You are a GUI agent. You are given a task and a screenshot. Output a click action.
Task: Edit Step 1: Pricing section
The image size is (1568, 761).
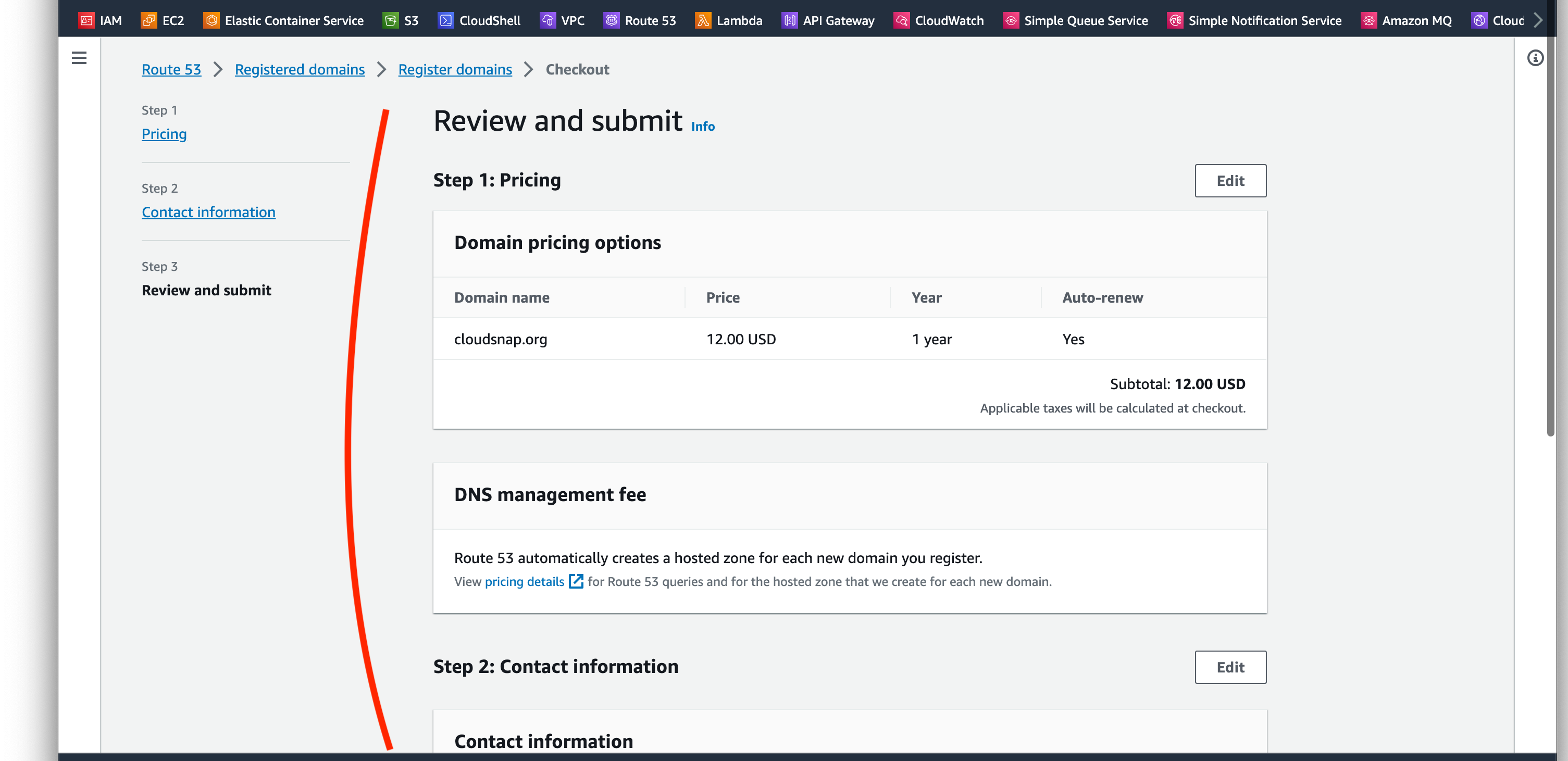point(1230,181)
